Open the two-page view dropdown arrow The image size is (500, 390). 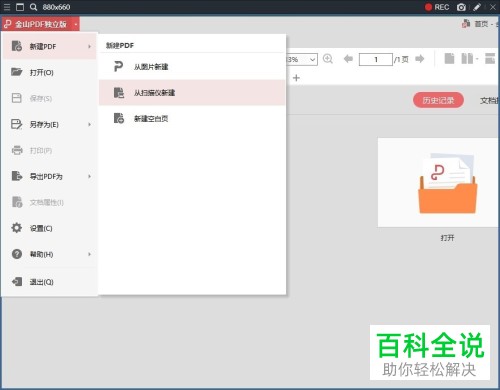point(477,59)
